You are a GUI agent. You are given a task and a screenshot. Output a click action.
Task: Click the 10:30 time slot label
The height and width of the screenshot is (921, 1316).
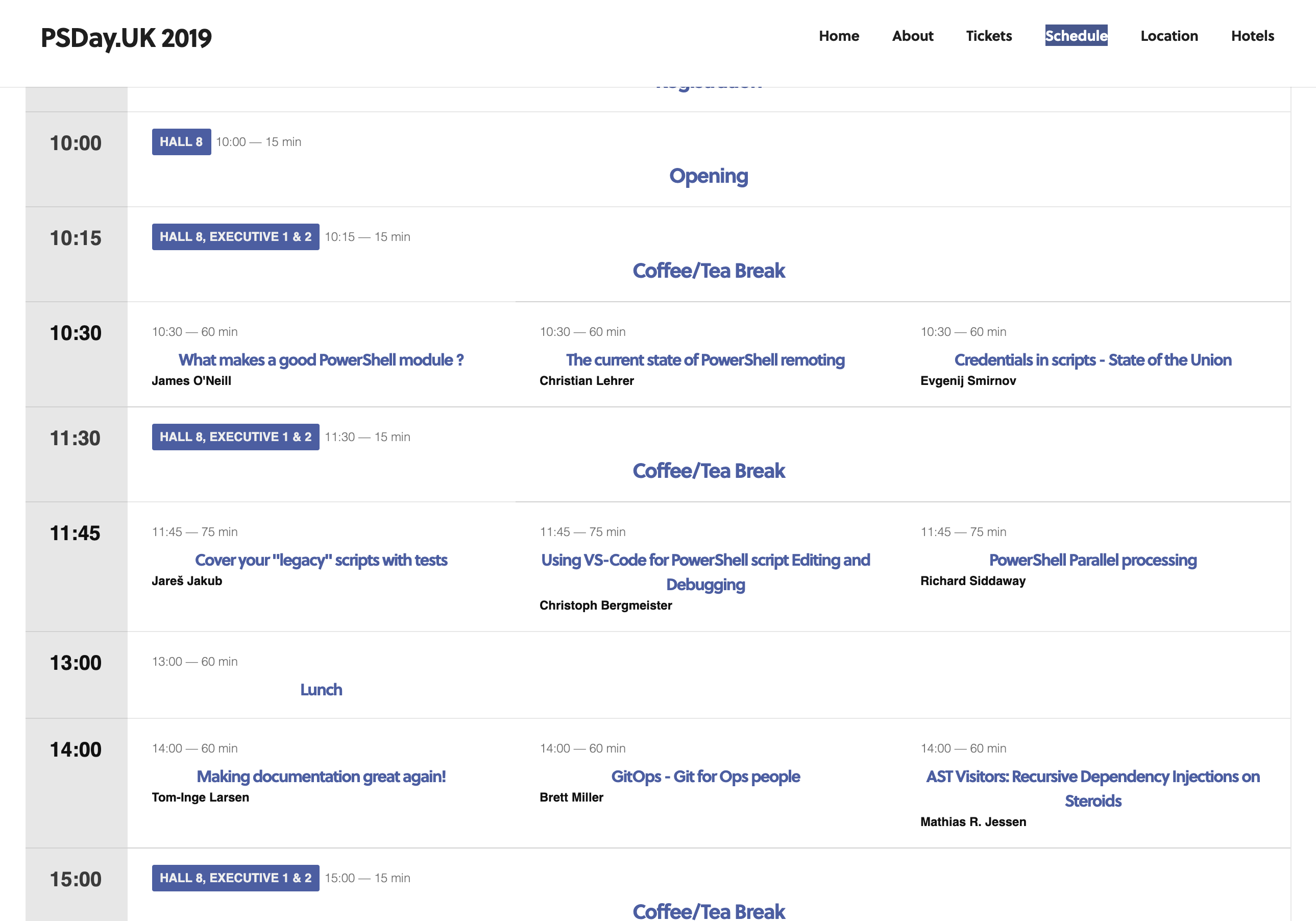(x=76, y=333)
